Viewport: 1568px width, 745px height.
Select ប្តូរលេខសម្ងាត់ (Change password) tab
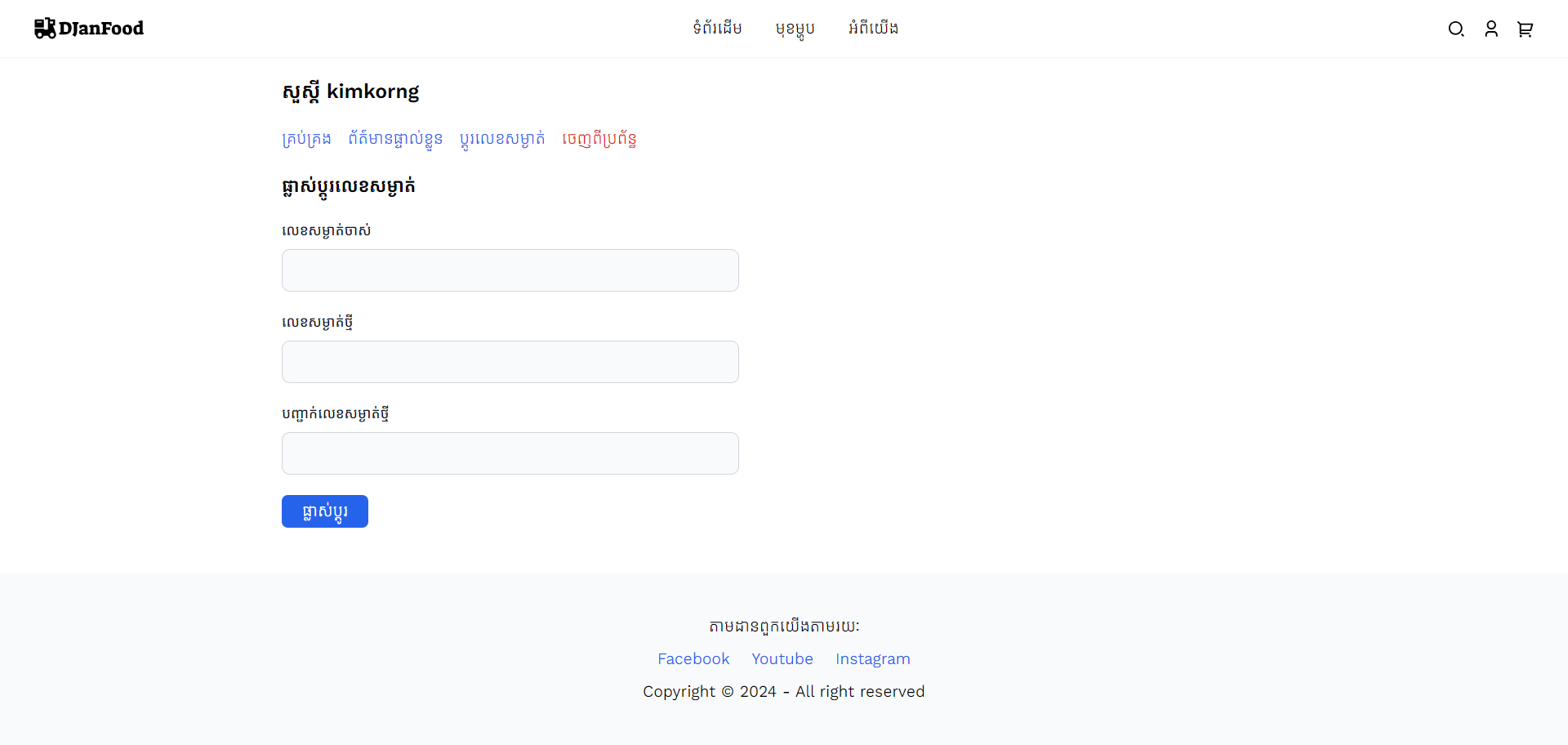(x=502, y=139)
